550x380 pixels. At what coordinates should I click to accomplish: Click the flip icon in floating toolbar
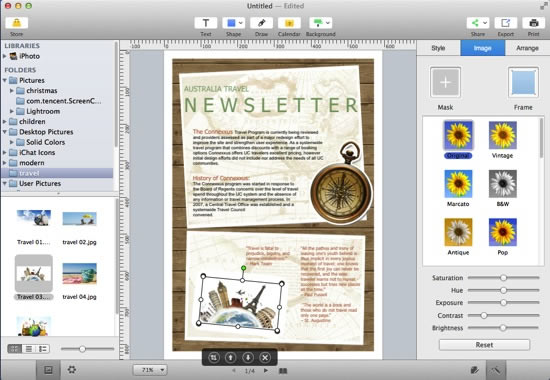213,358
